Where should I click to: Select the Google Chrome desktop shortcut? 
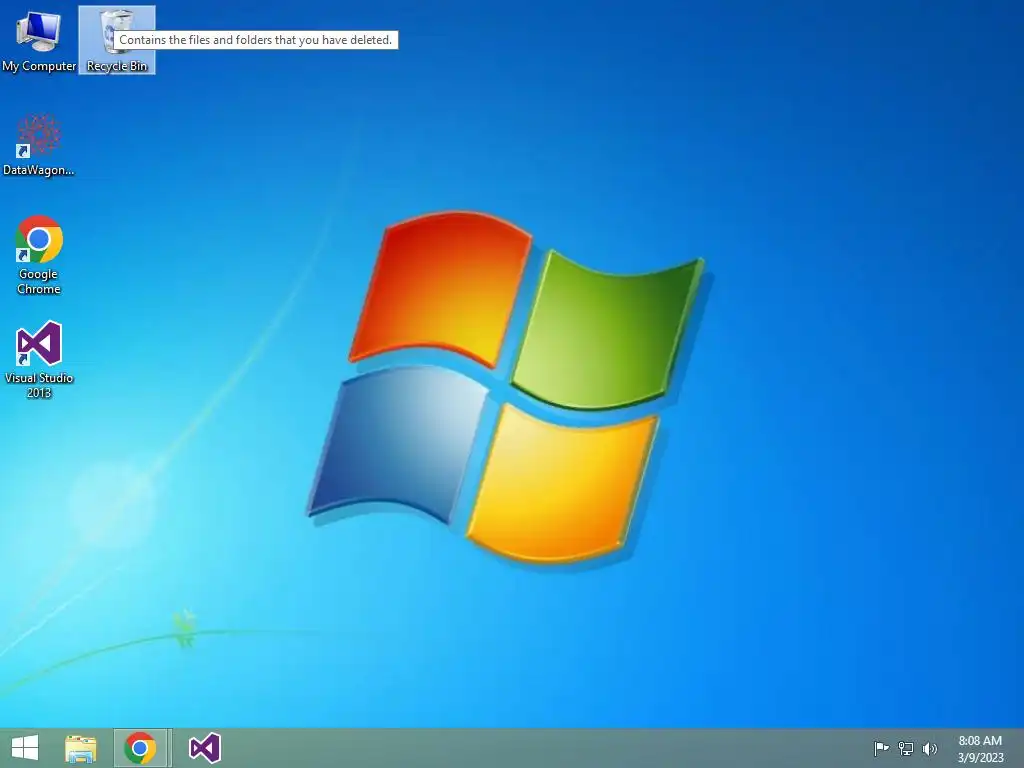coord(39,255)
